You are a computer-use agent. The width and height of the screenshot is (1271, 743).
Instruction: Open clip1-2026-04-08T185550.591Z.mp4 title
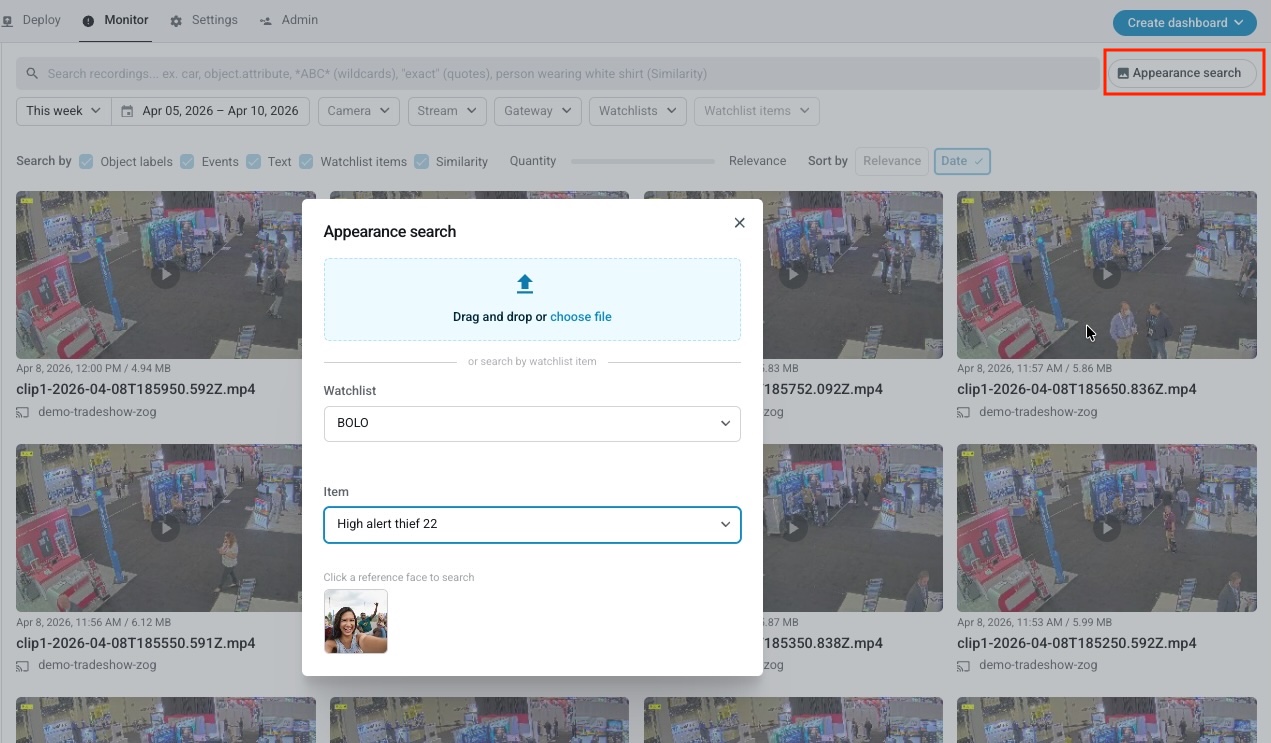(x=136, y=643)
